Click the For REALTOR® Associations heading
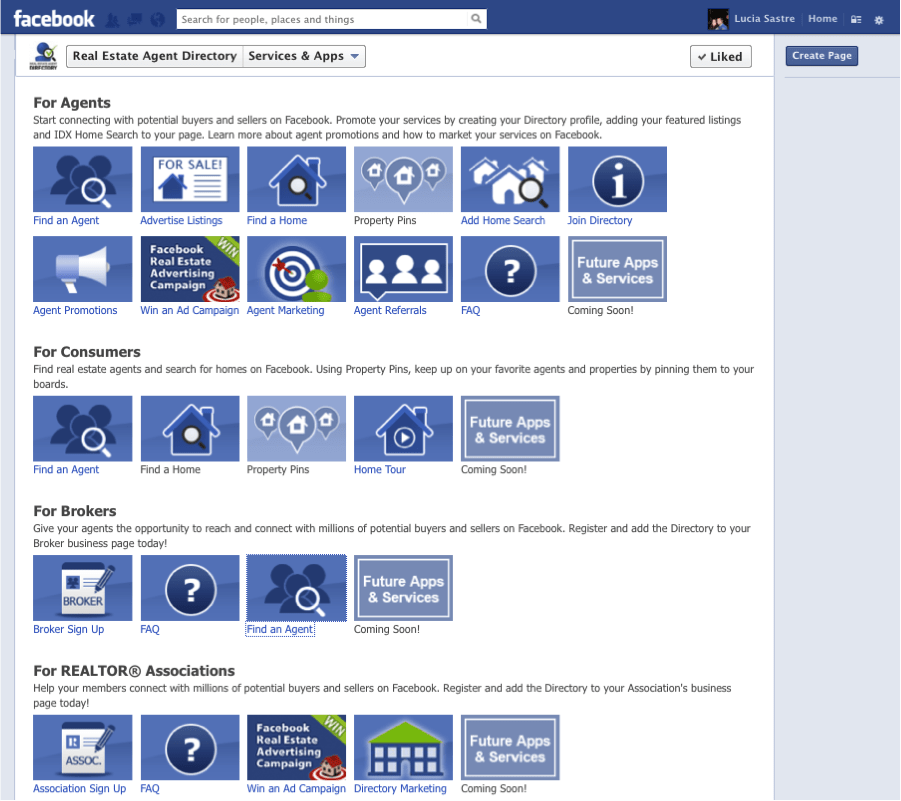901x801 pixels. [134, 671]
